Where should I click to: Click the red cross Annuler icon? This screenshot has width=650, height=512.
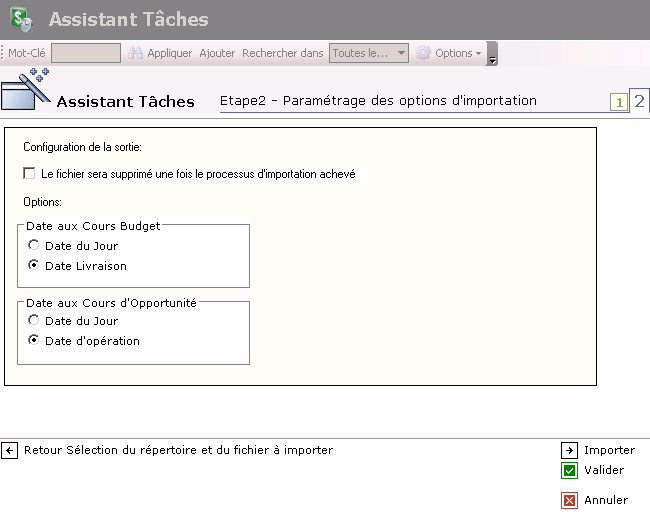(x=570, y=501)
